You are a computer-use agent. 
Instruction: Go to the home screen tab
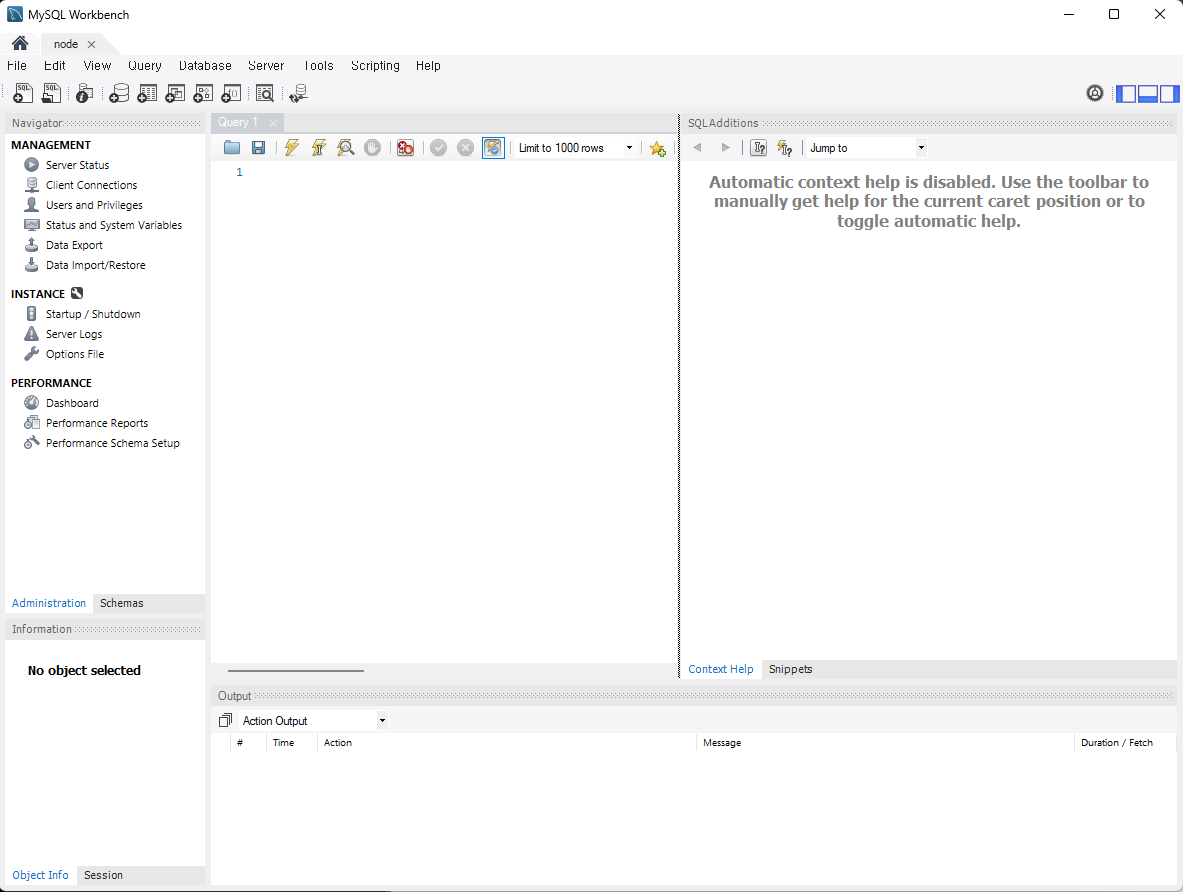coord(20,43)
